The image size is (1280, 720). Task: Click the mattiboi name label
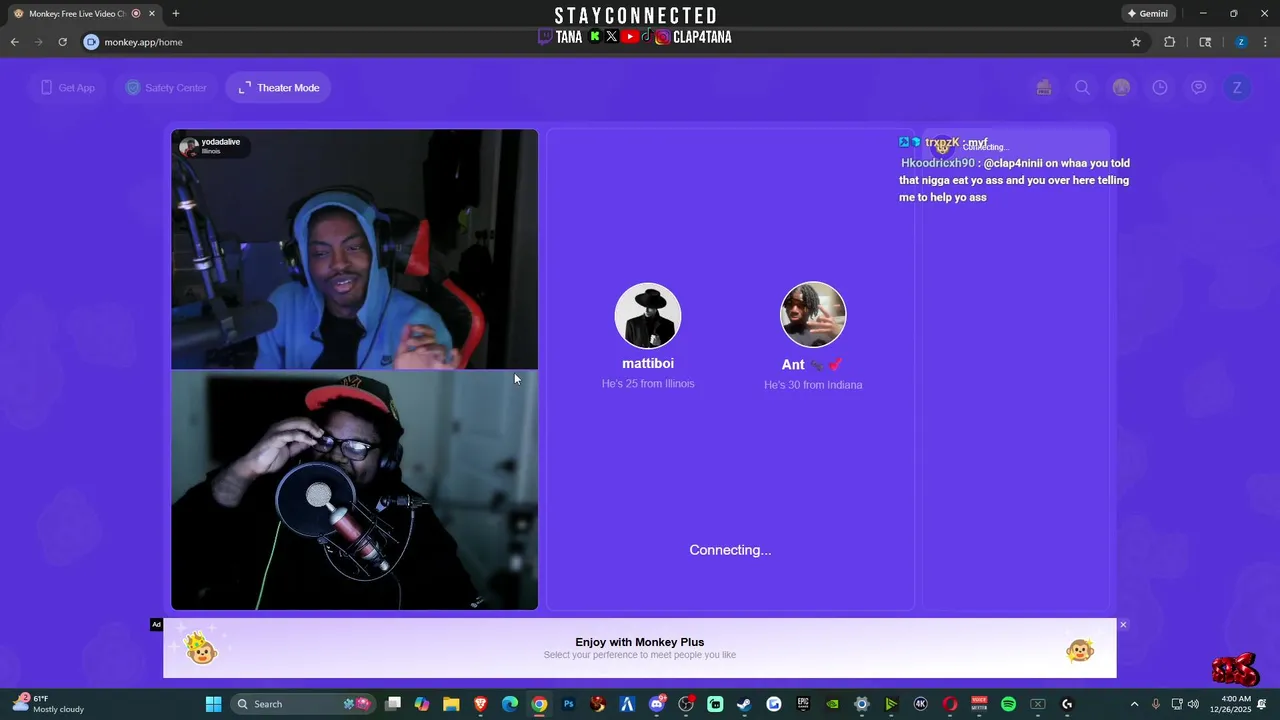[648, 364]
